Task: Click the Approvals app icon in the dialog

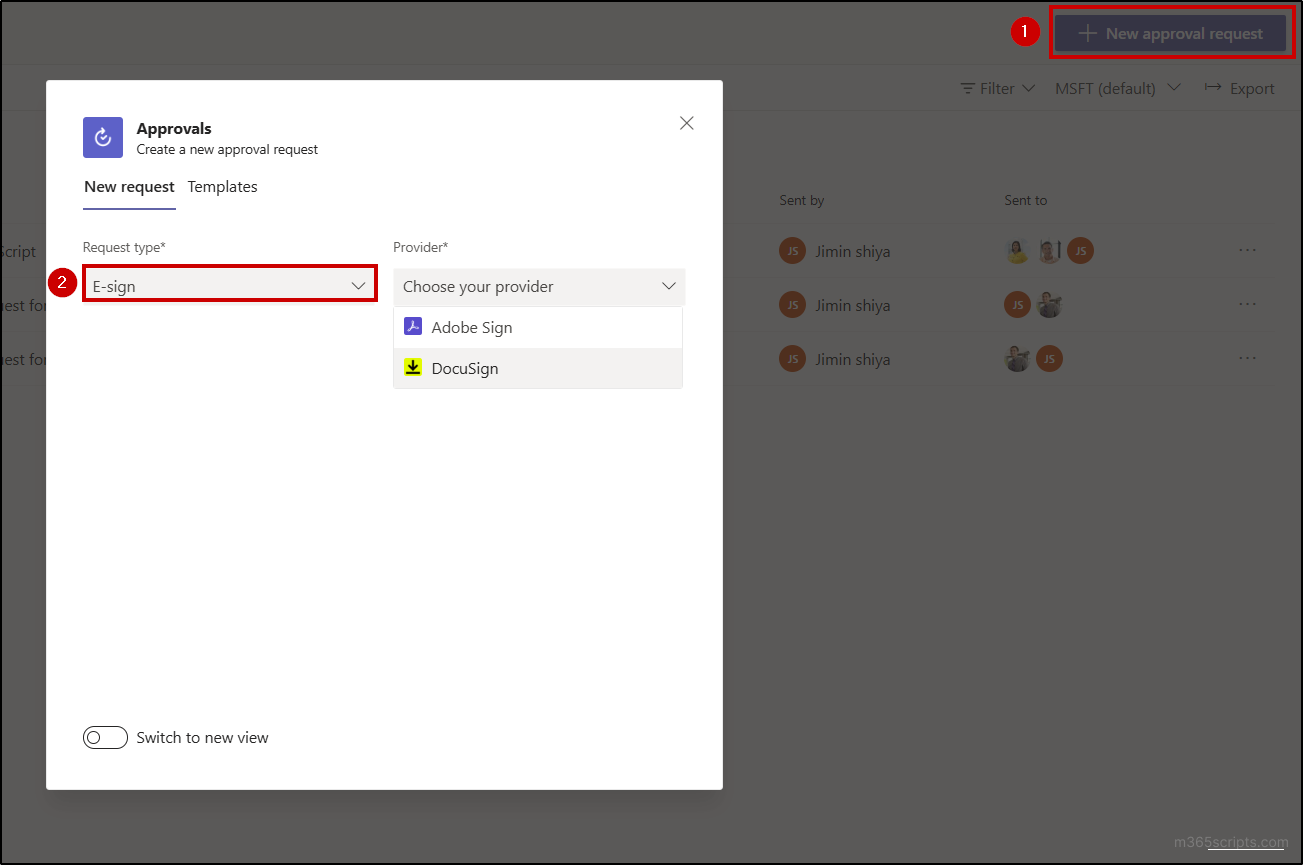Action: pos(102,137)
